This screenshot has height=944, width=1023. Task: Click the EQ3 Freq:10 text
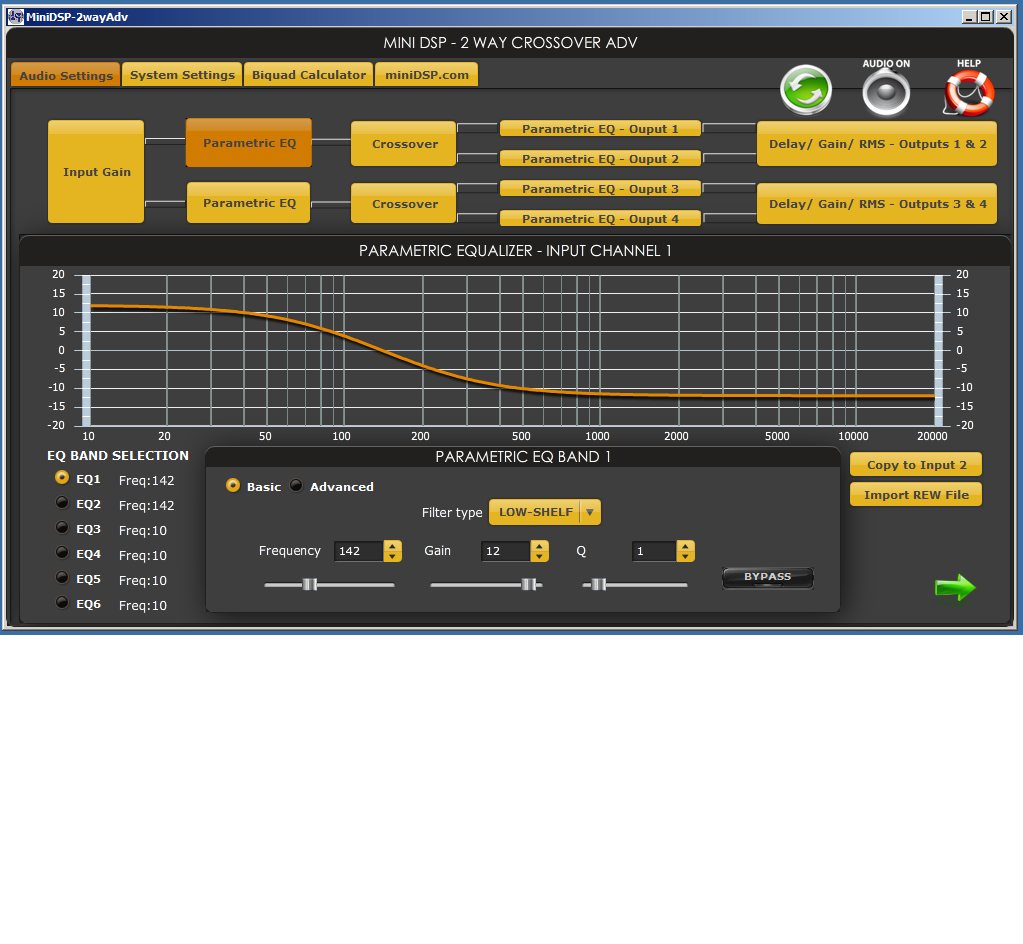(143, 530)
